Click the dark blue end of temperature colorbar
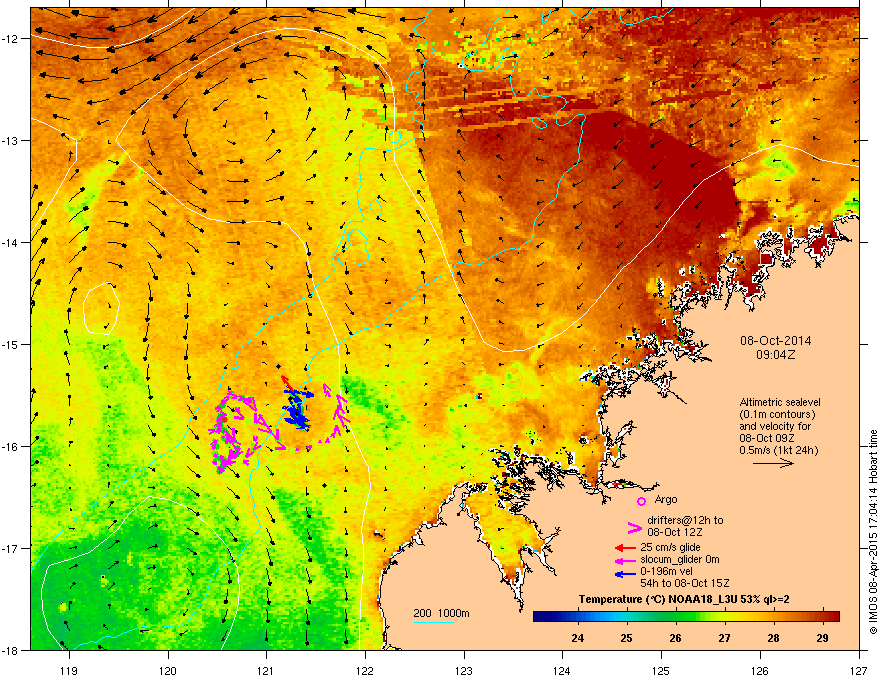The image size is (880, 680). point(542,617)
